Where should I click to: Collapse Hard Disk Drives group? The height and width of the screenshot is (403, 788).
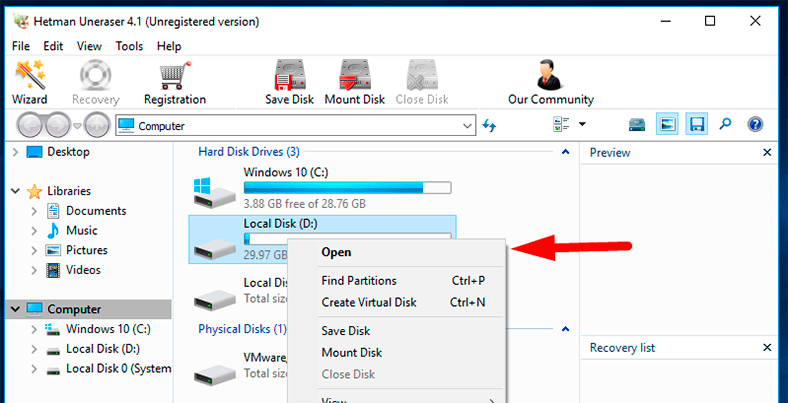(x=565, y=151)
